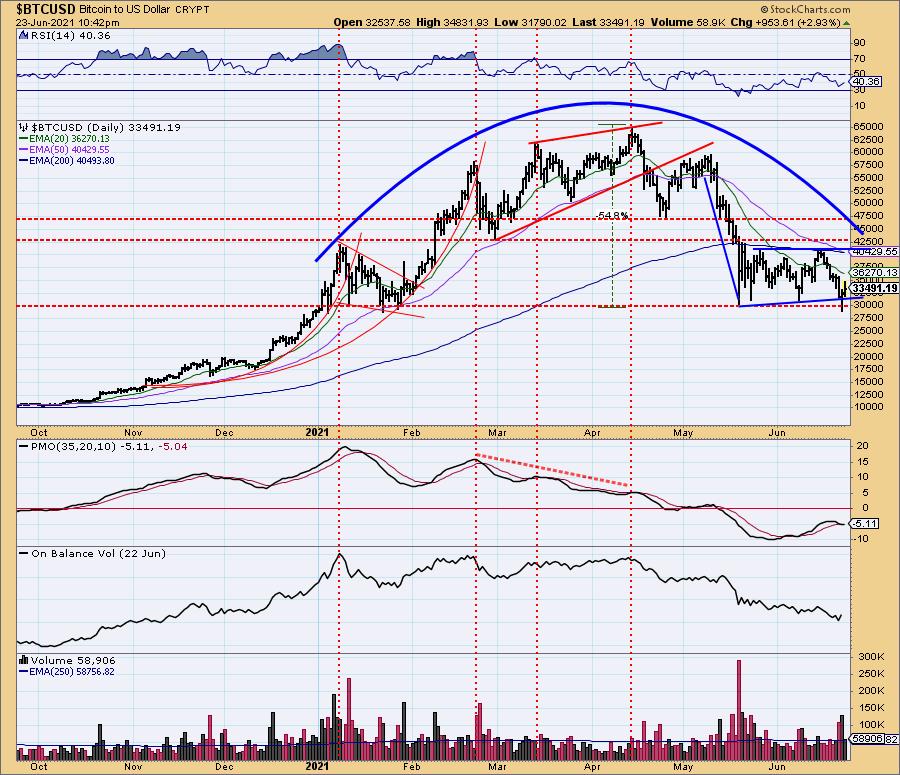This screenshot has width=900, height=775.
Task: Click the Volume 58.9K header value
Action: click(688, 22)
